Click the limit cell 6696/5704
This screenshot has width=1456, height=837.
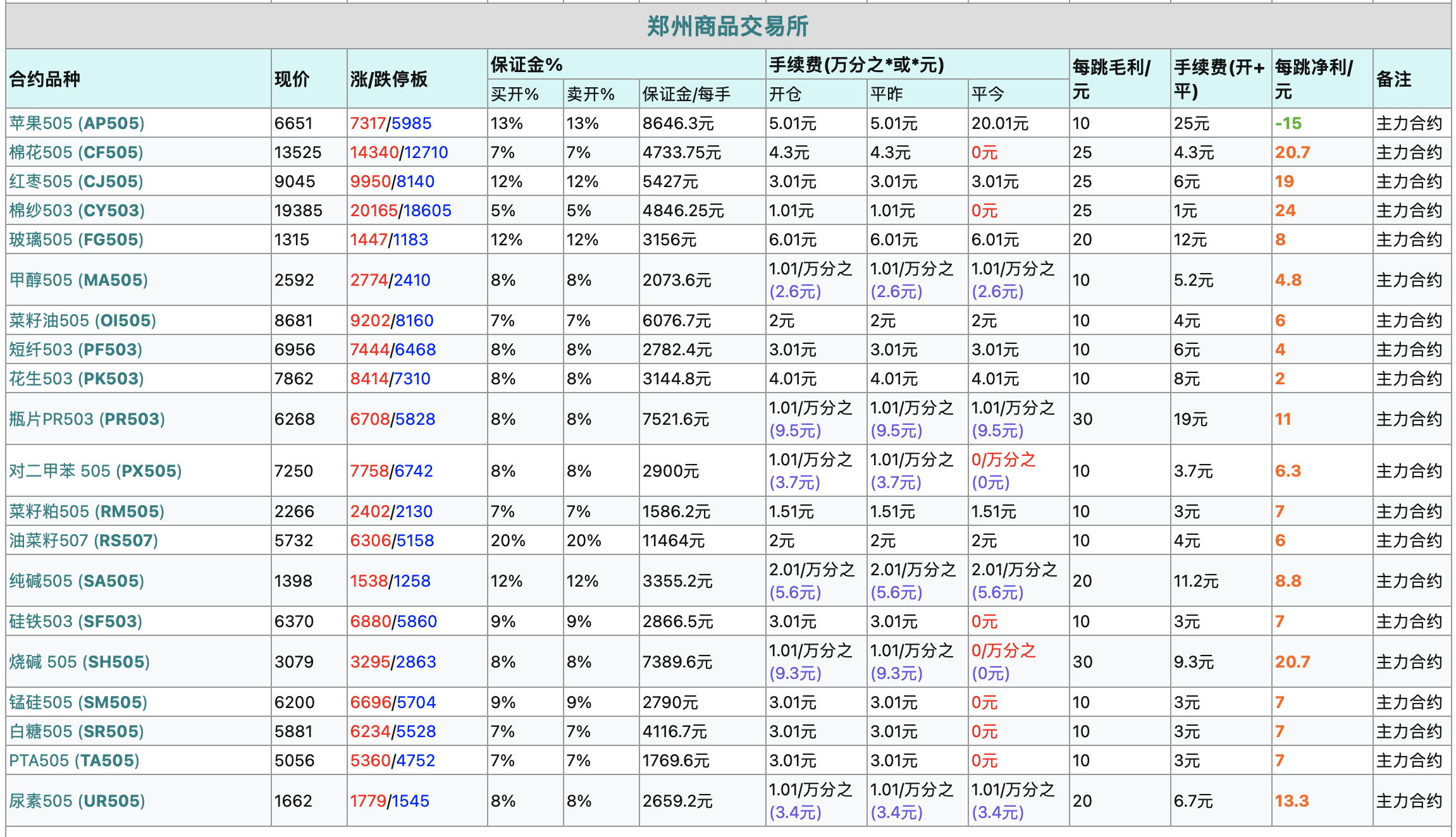tap(393, 702)
